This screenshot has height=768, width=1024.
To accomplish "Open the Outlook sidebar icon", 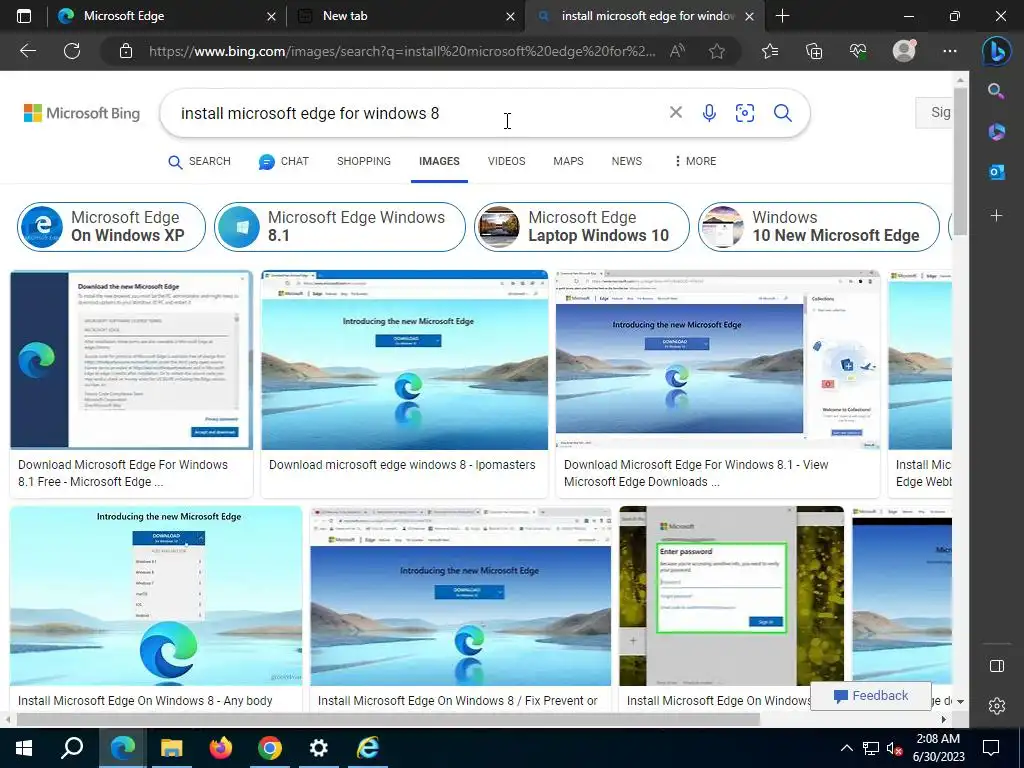I will [997, 172].
